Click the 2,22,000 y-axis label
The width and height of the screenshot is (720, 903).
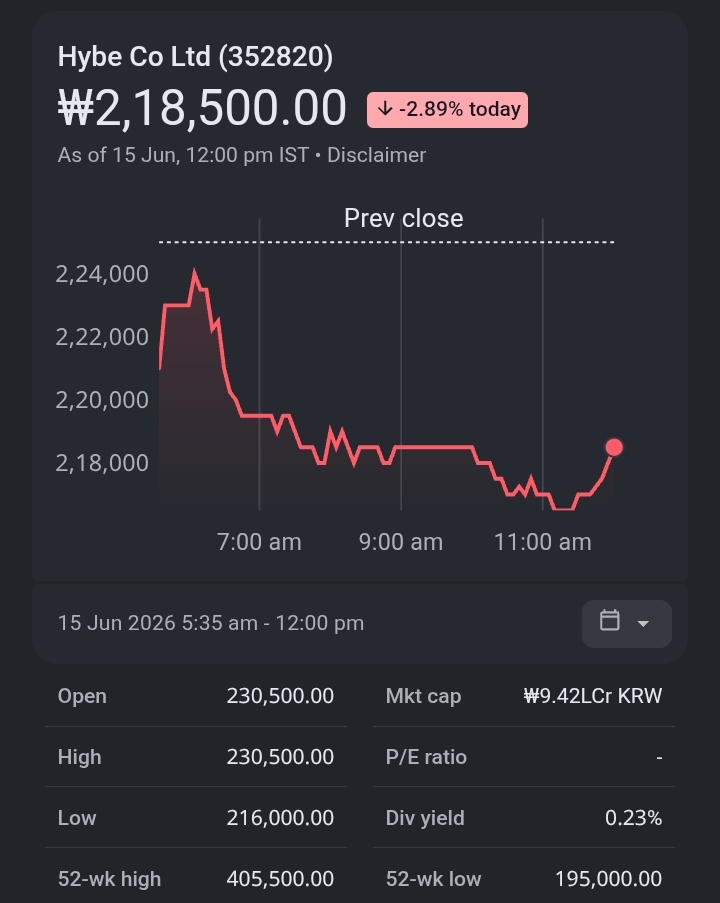[102, 337]
